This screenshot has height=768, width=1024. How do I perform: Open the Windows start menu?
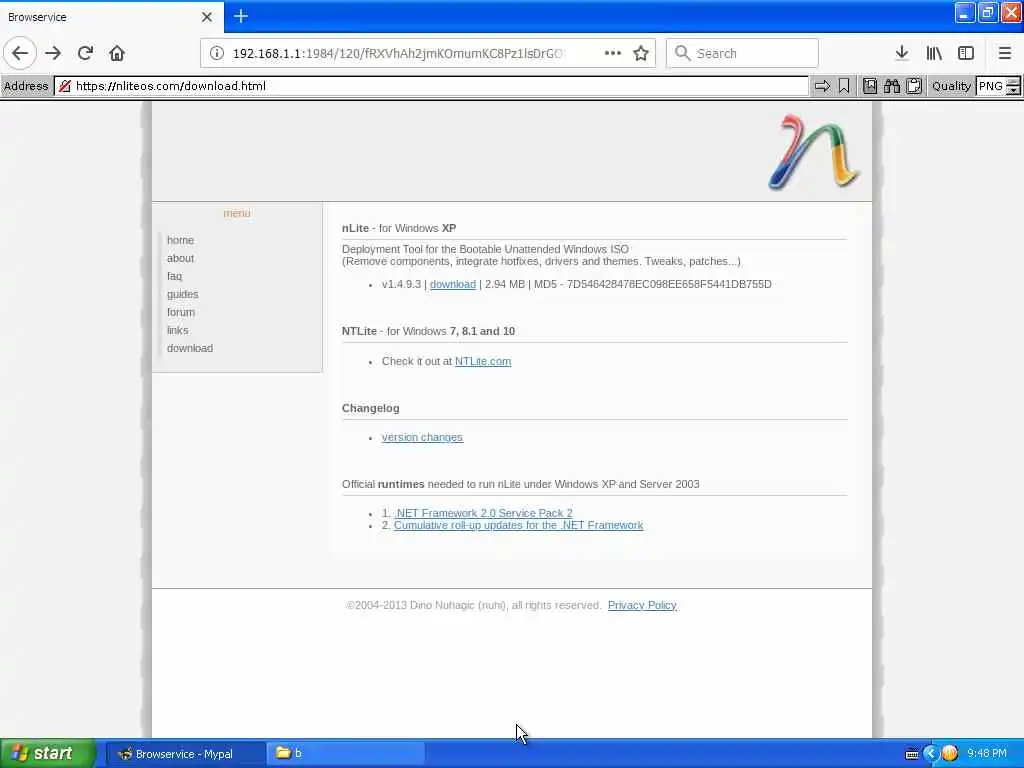click(x=48, y=754)
